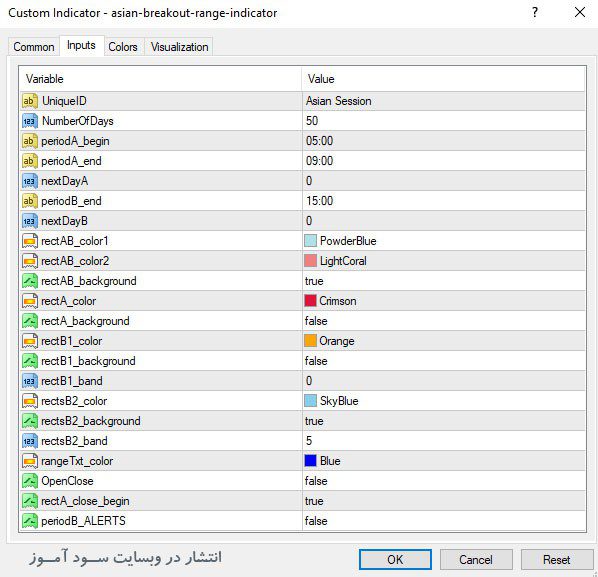The height and width of the screenshot is (577, 598).
Task: Click the string icon beside periodA_begin
Action: click(x=30, y=141)
